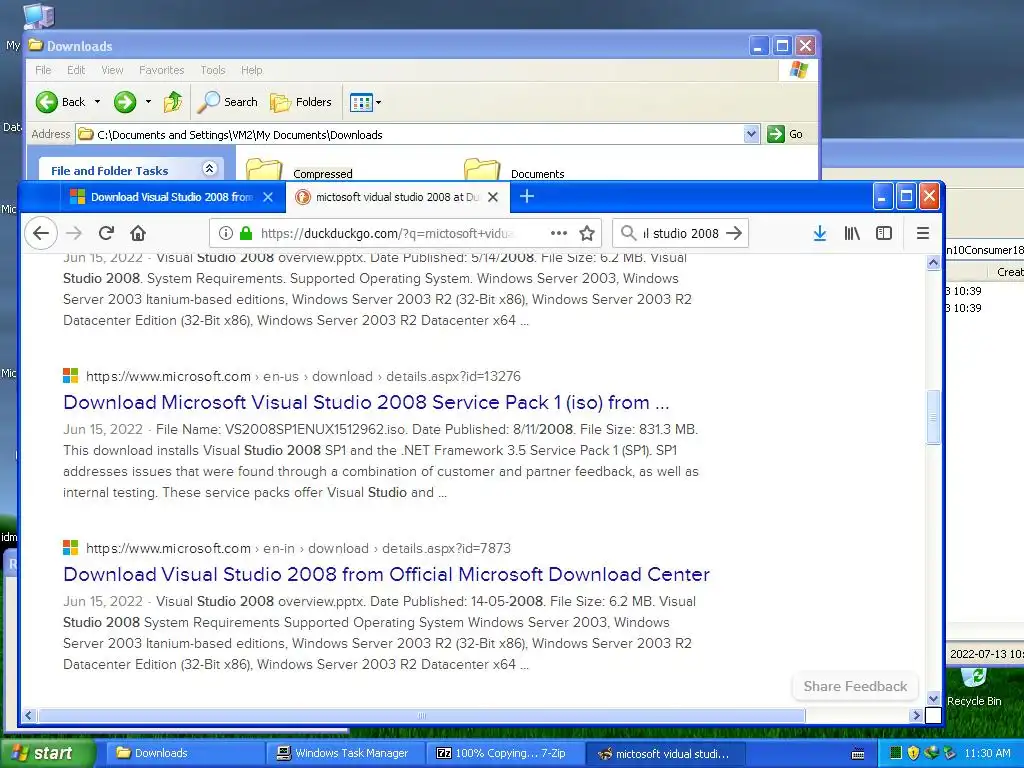The width and height of the screenshot is (1024, 768).
Task: Open Firefox downloads panel
Action: pos(820,233)
